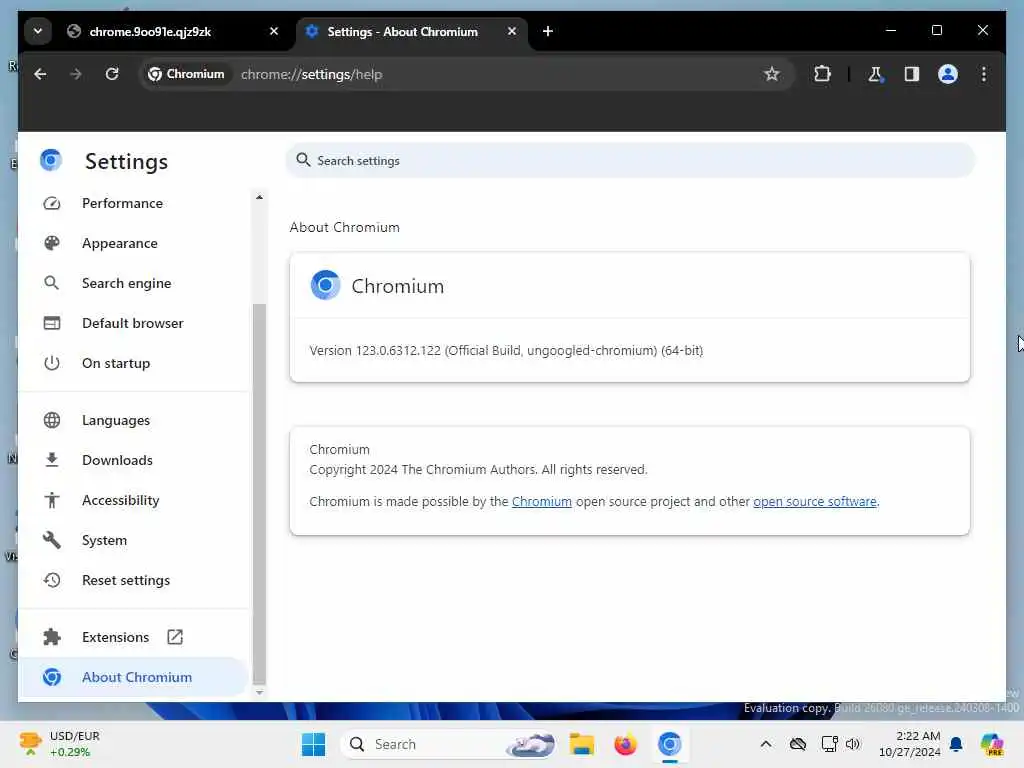This screenshot has width=1024, height=768.
Task: Click the sidebar scroll-down arrow
Action: pos(259,692)
